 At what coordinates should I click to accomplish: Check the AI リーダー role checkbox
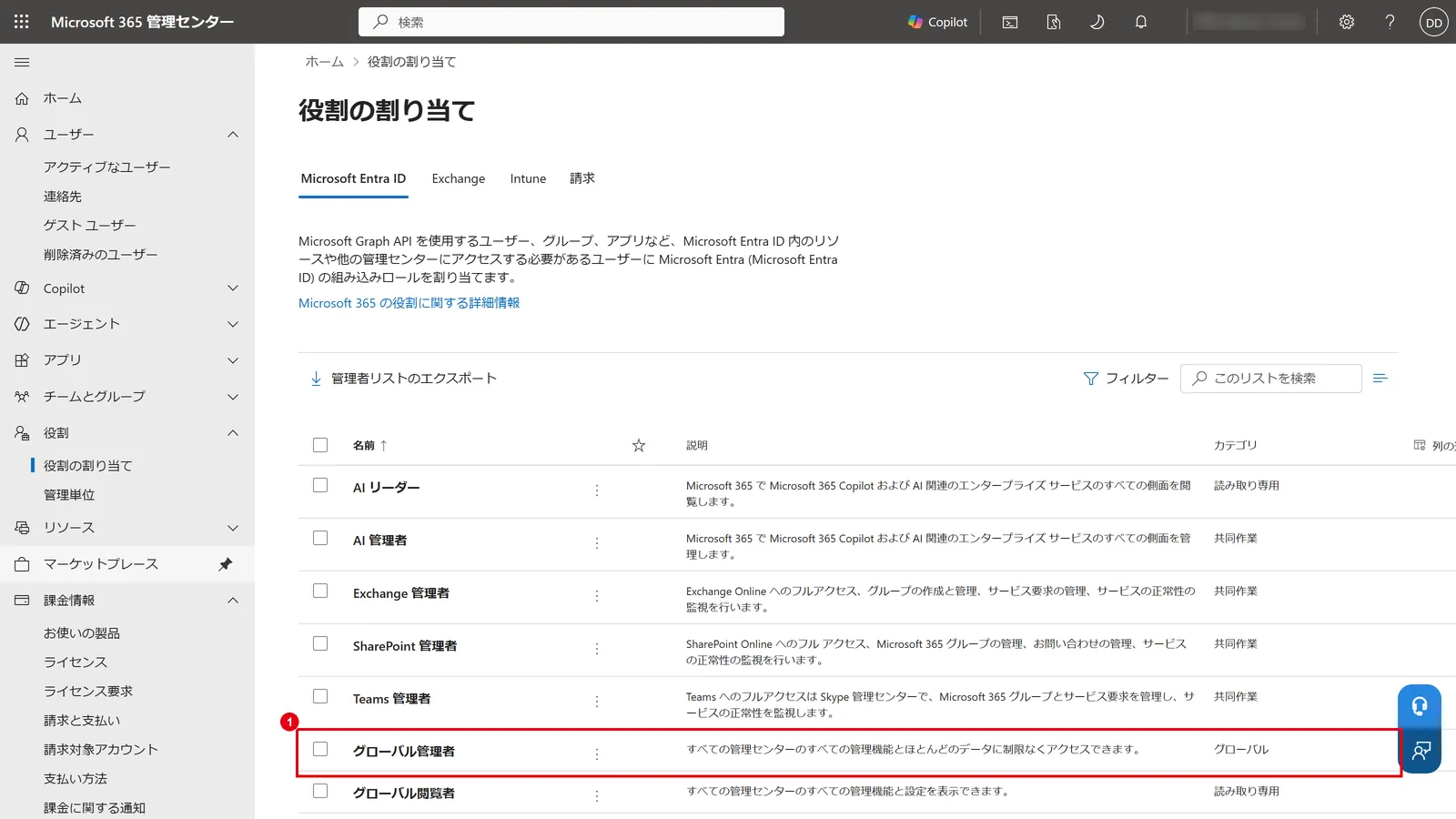click(x=320, y=485)
